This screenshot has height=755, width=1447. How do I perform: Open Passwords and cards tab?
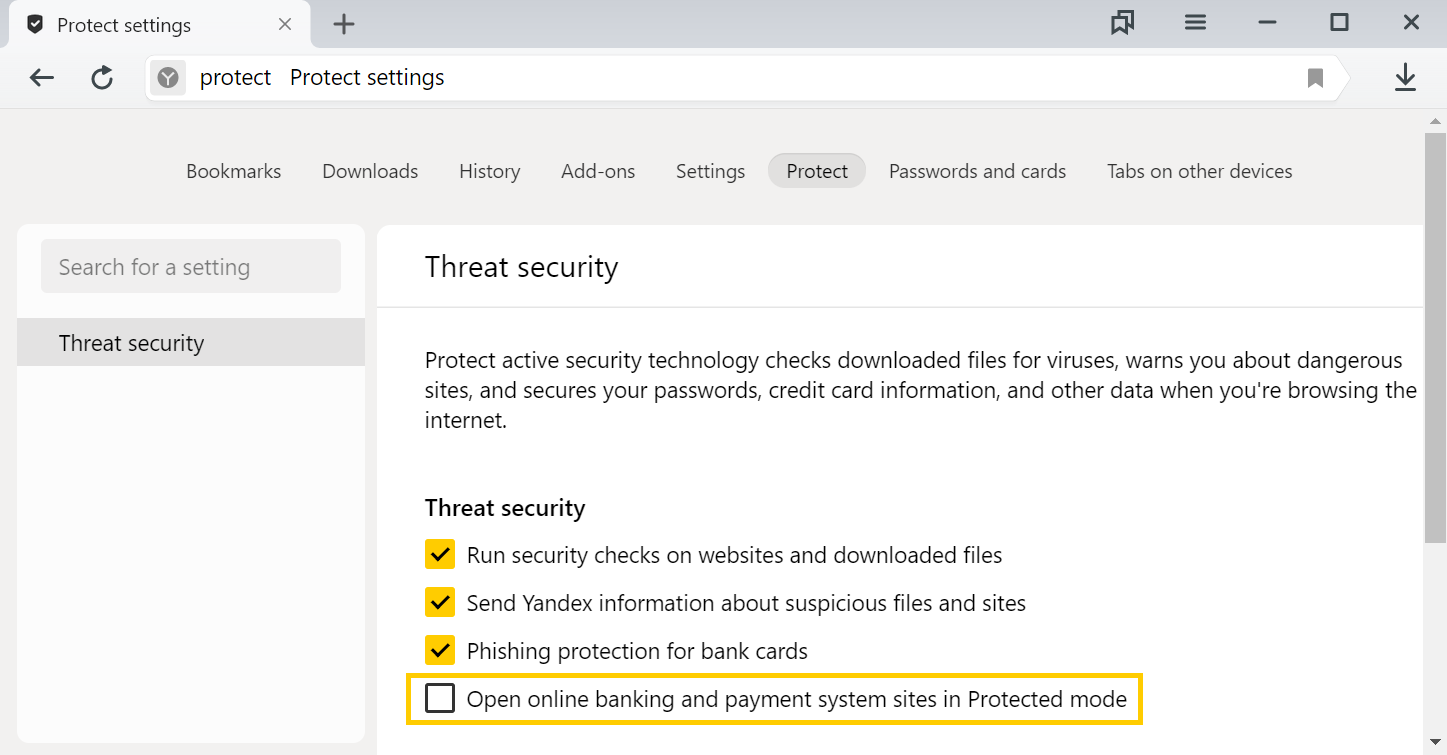[977, 171]
